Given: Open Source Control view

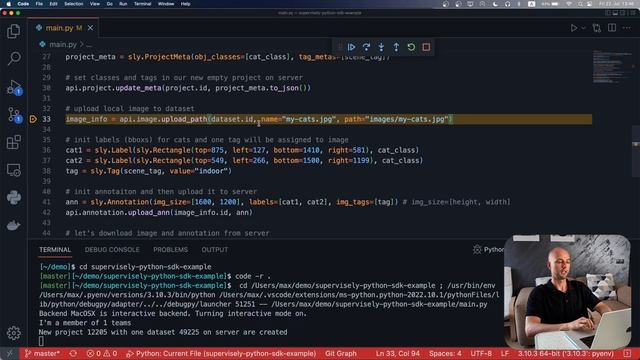Looking at the screenshot, I should click(13, 115).
